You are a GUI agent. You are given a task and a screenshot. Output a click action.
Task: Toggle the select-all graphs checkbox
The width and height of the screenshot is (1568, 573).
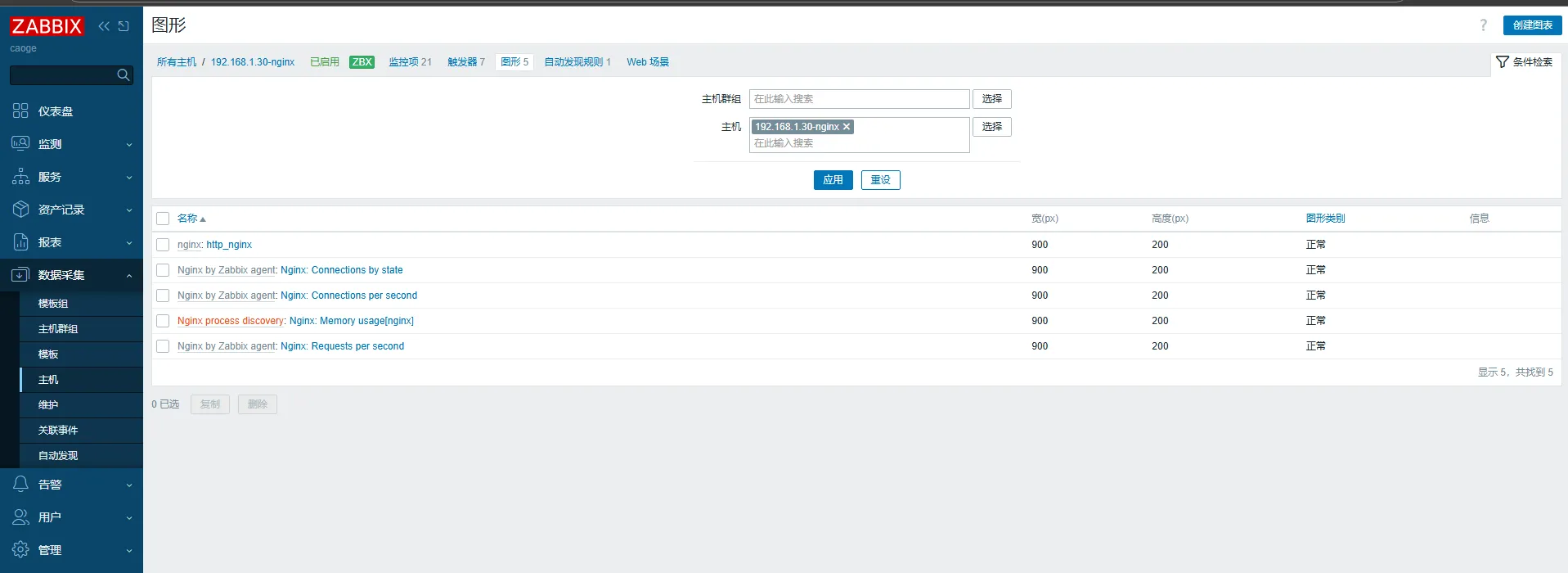163,219
